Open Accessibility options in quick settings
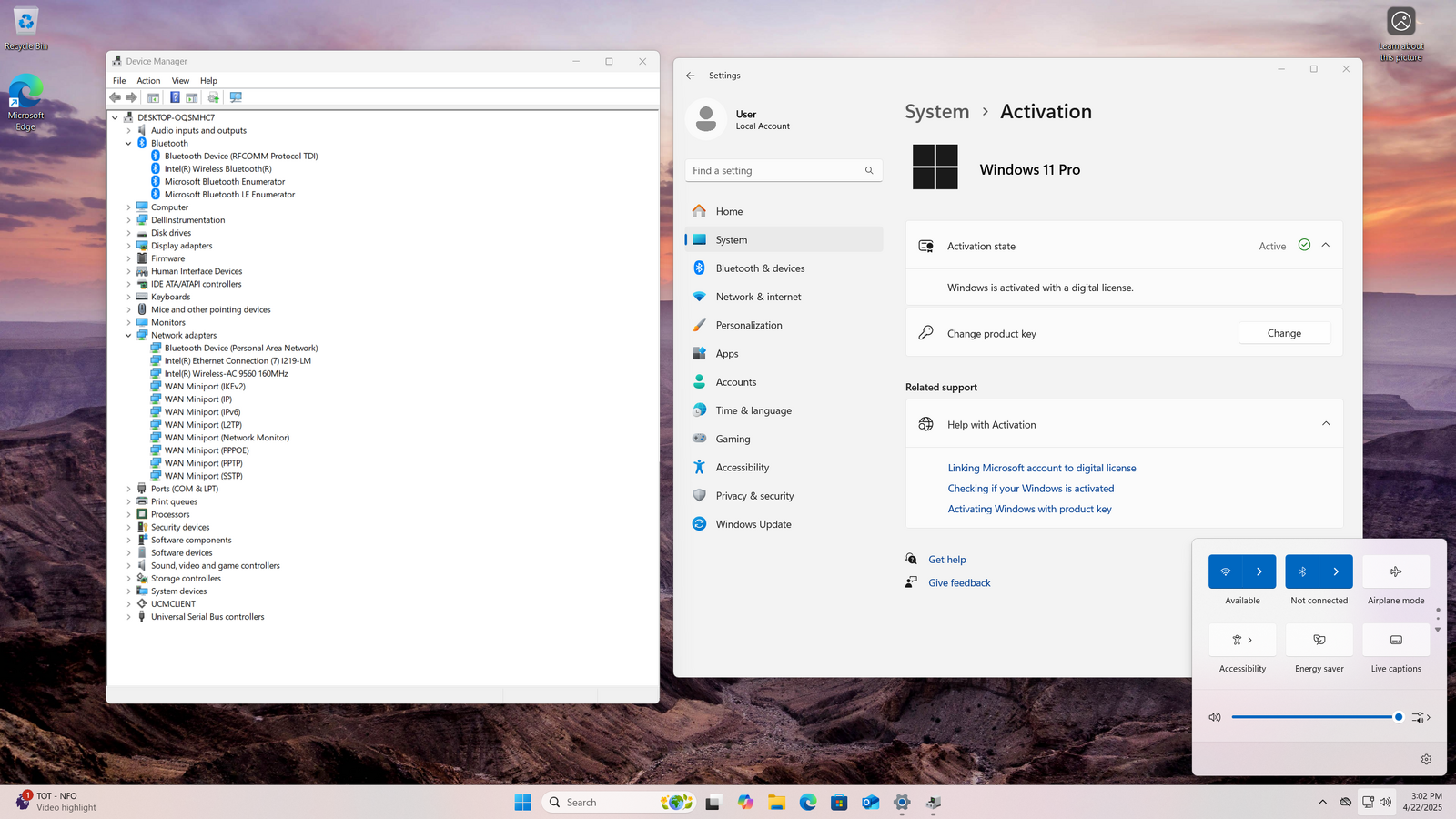Image resolution: width=1456 pixels, height=819 pixels. (1242, 640)
